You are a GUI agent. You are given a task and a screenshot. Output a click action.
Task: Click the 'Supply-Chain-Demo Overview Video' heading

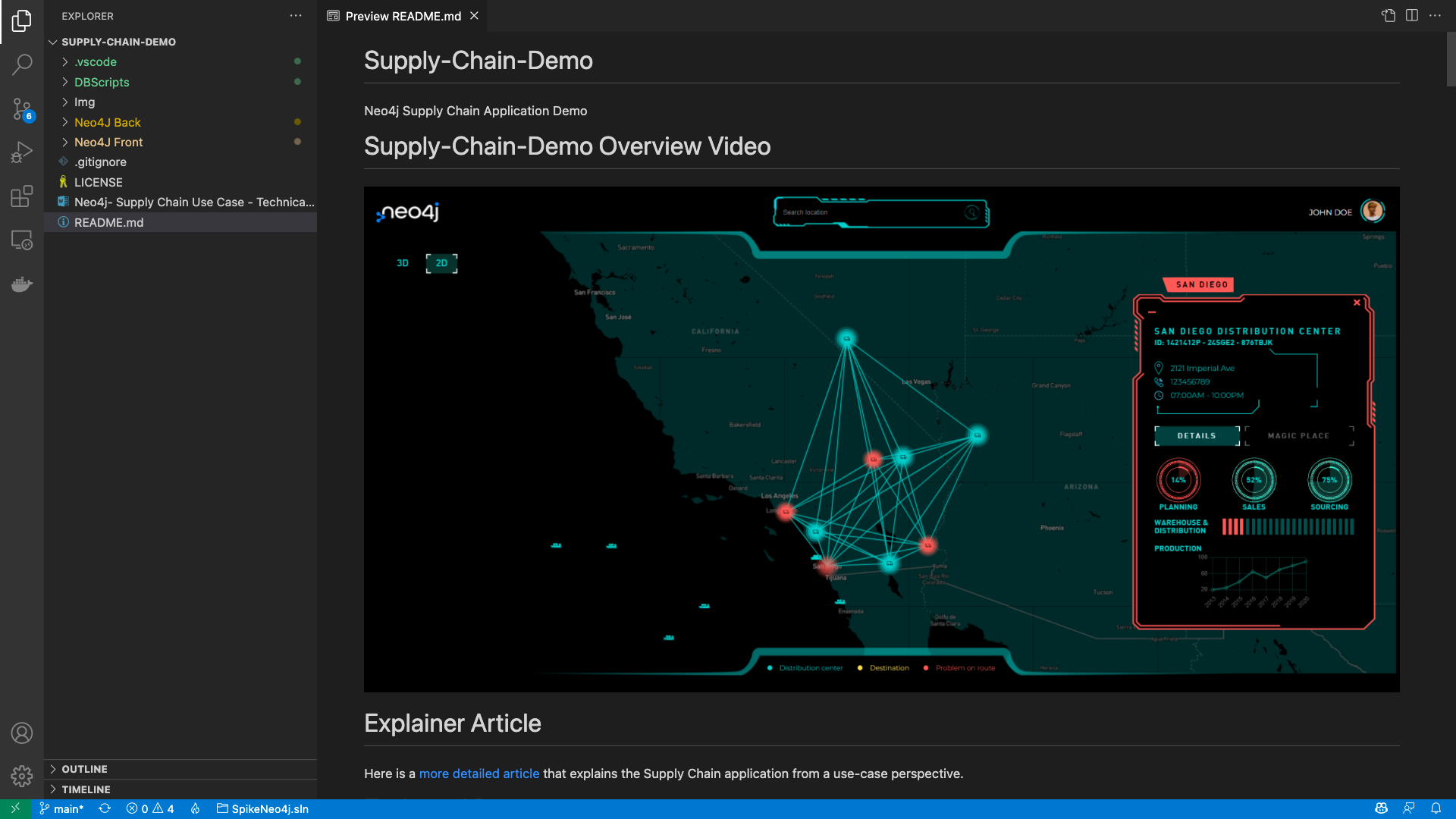tap(567, 146)
